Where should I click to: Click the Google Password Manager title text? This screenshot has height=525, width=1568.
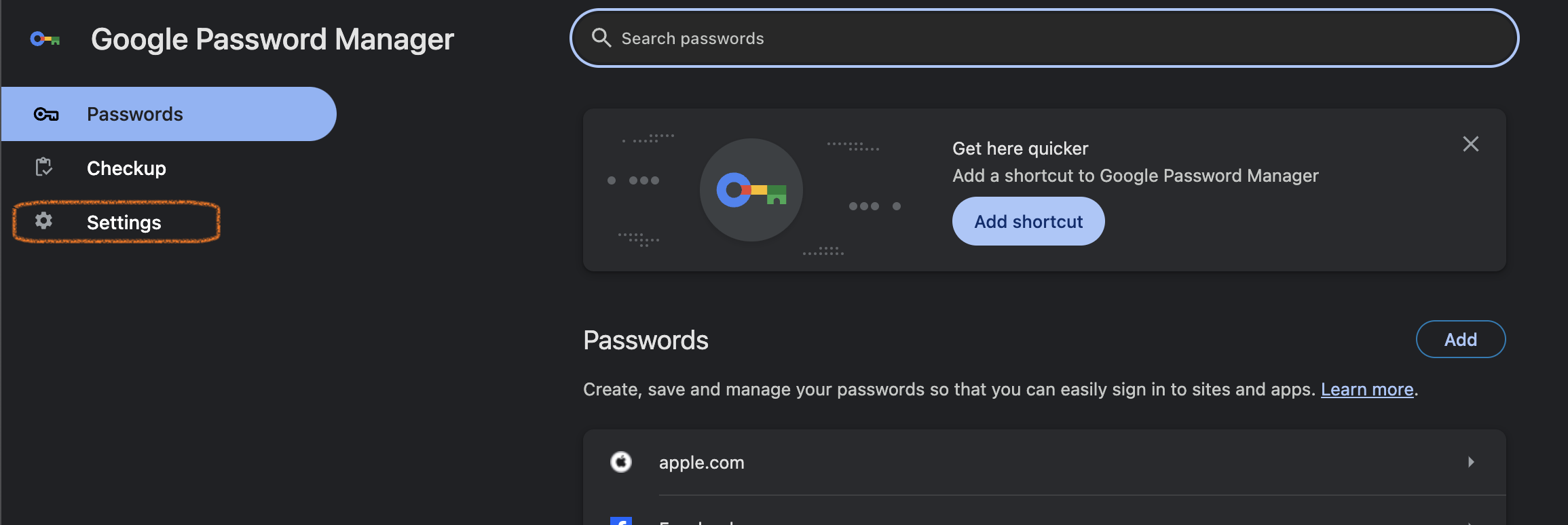click(x=272, y=39)
